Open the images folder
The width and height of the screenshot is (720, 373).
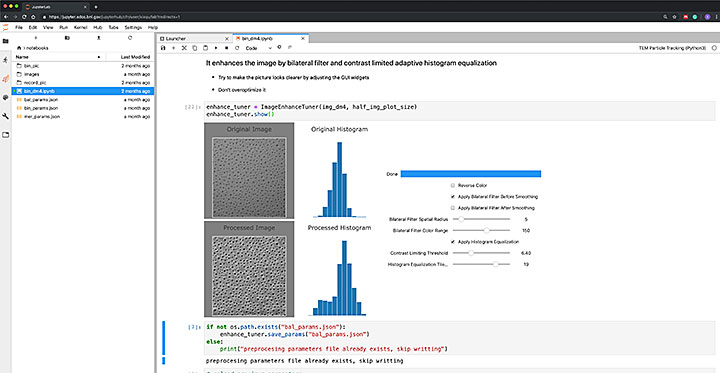pos(83,74)
